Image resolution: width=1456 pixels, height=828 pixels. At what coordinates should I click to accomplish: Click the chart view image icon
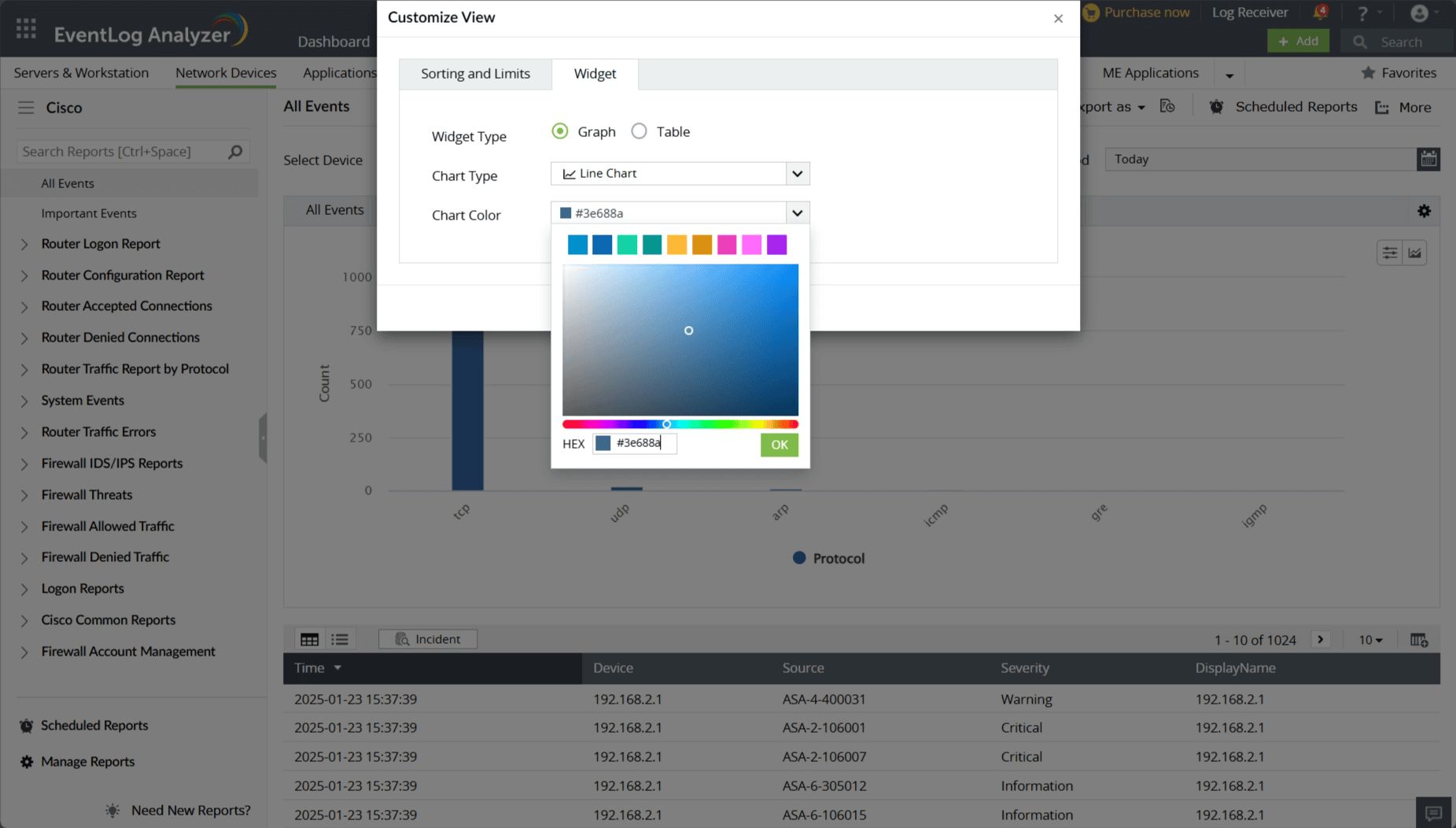coord(1415,253)
